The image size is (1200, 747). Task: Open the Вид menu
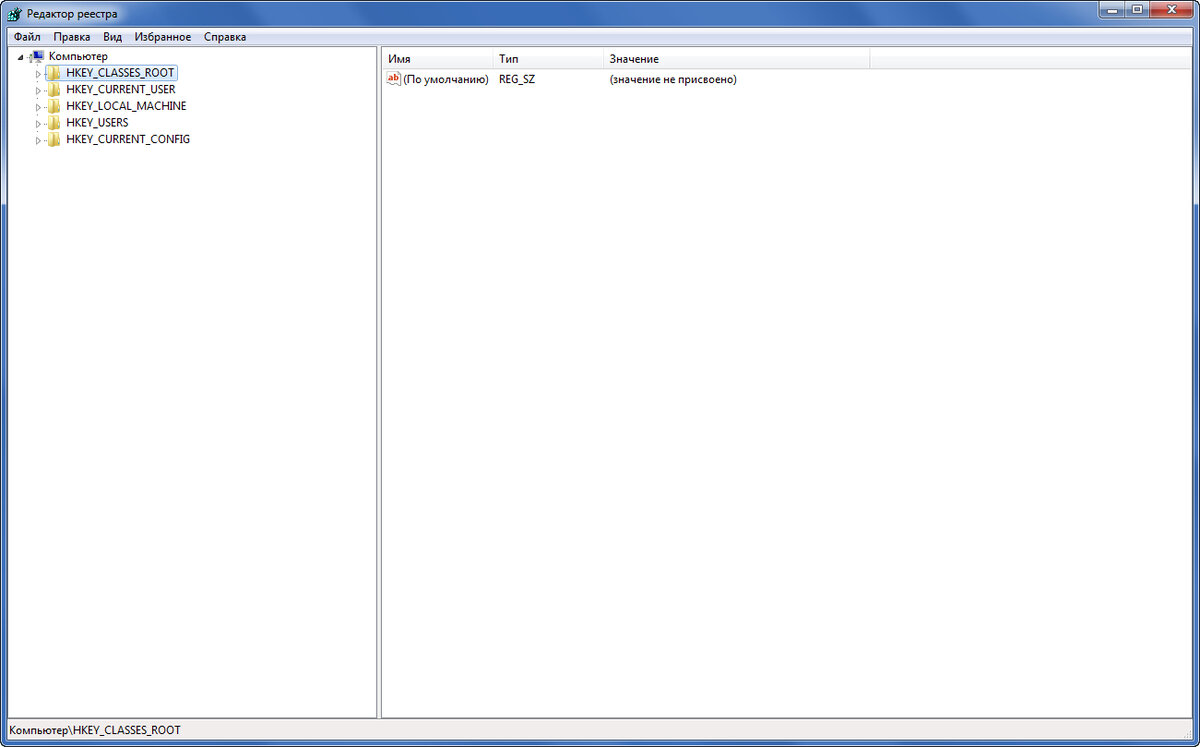(x=113, y=37)
